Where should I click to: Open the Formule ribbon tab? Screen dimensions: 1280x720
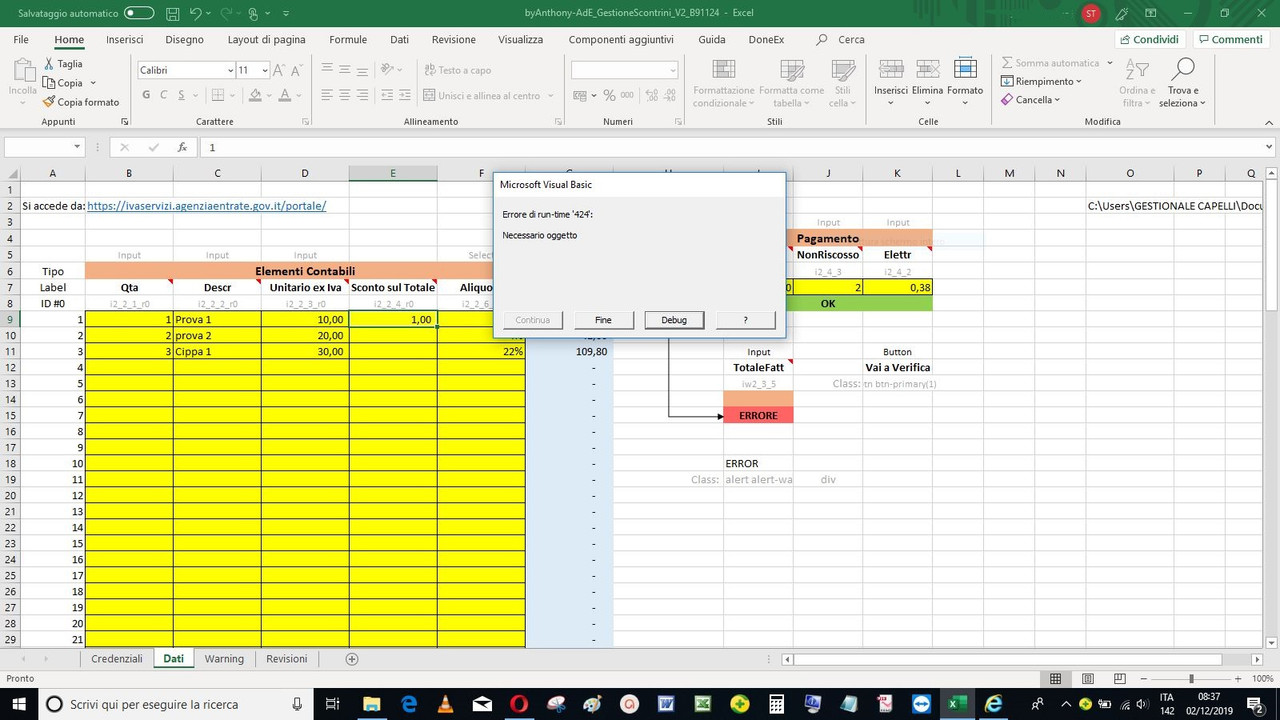[x=347, y=39]
